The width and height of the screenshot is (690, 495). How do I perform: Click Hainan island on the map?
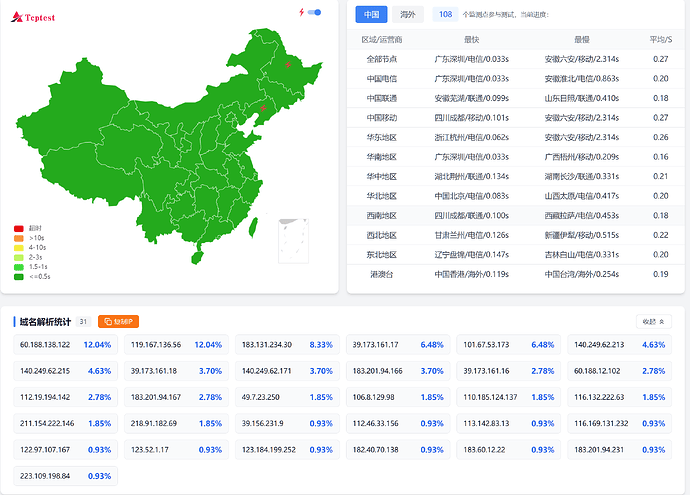tap(197, 257)
